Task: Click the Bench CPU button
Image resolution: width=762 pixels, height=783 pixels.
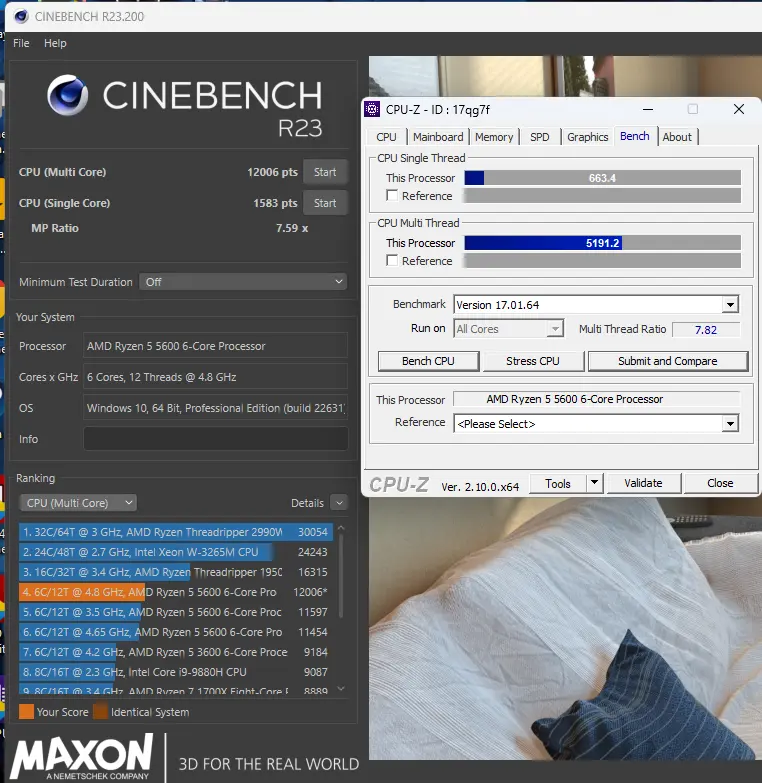Action: point(428,361)
